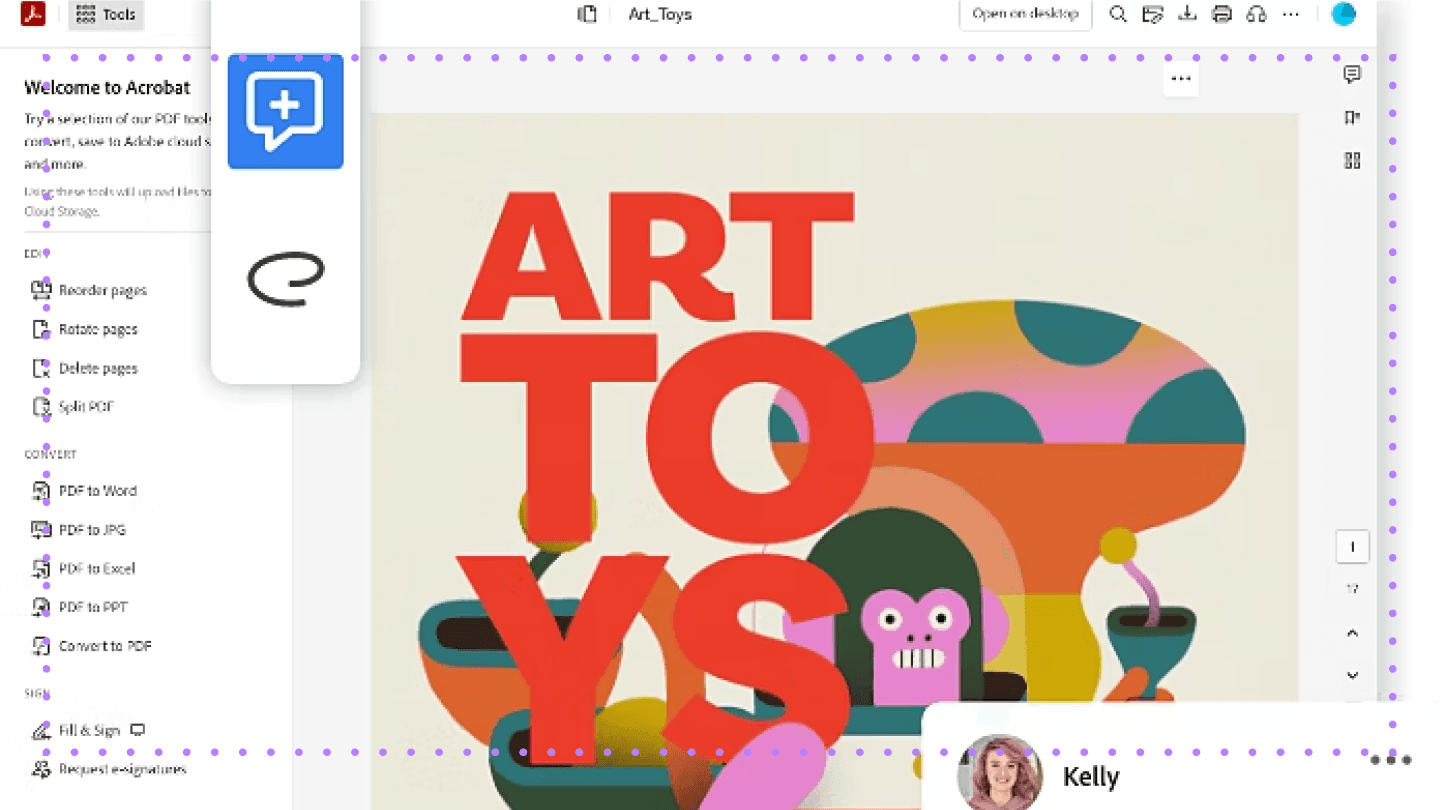The image size is (1440, 810).
Task: Select the blue Add Comment tool
Action: tap(285, 111)
